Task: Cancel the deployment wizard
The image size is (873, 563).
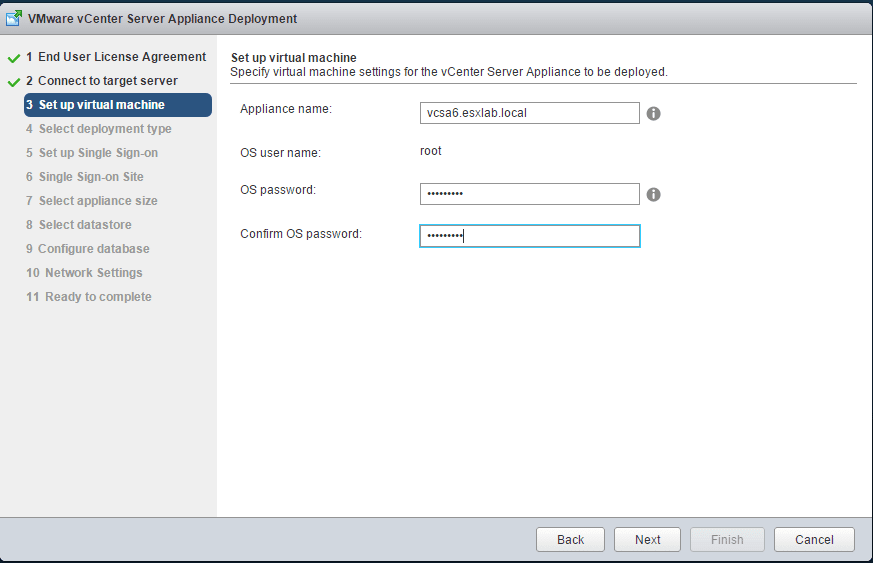Action: [x=814, y=540]
